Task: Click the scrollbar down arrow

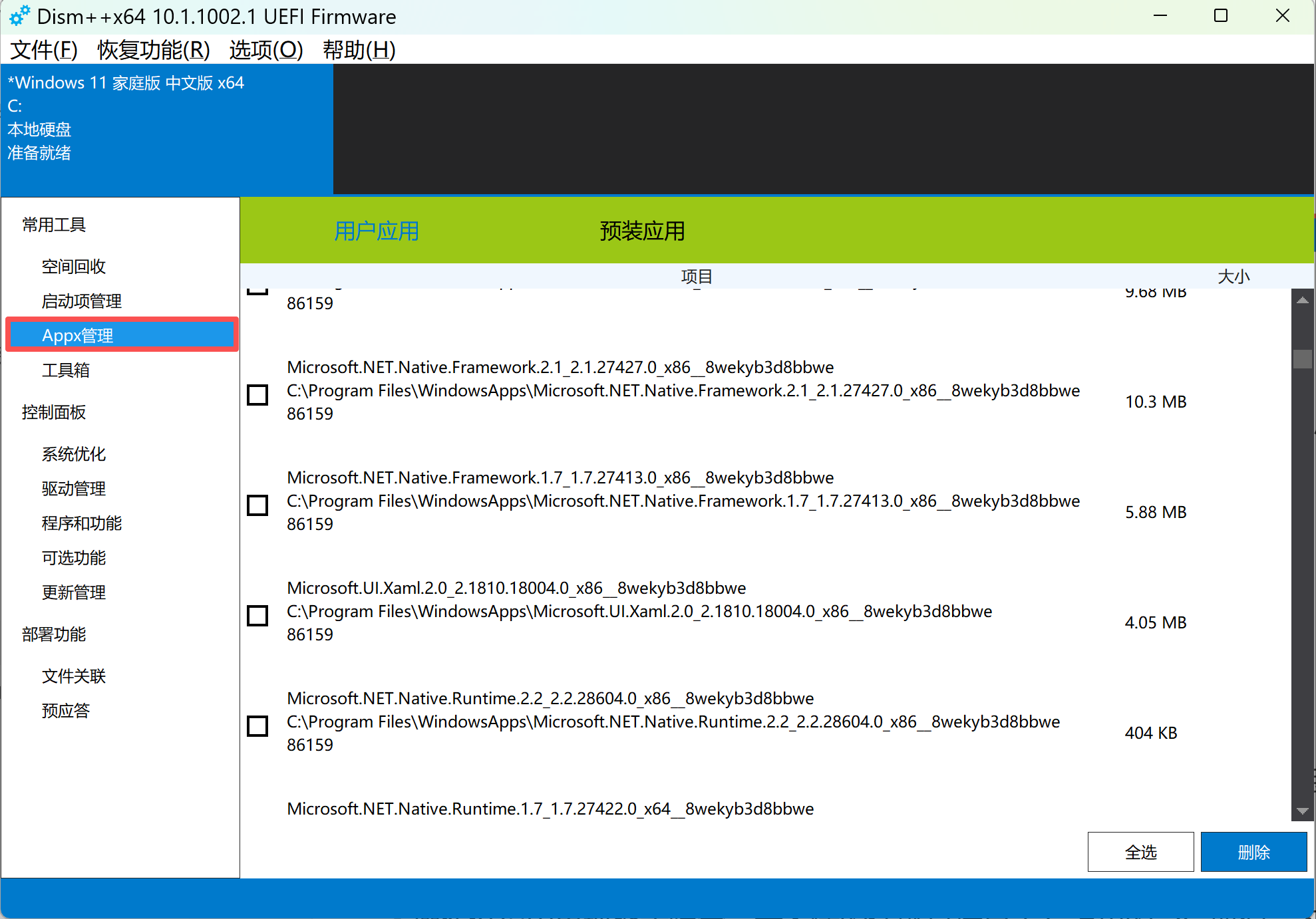Action: click(1303, 811)
